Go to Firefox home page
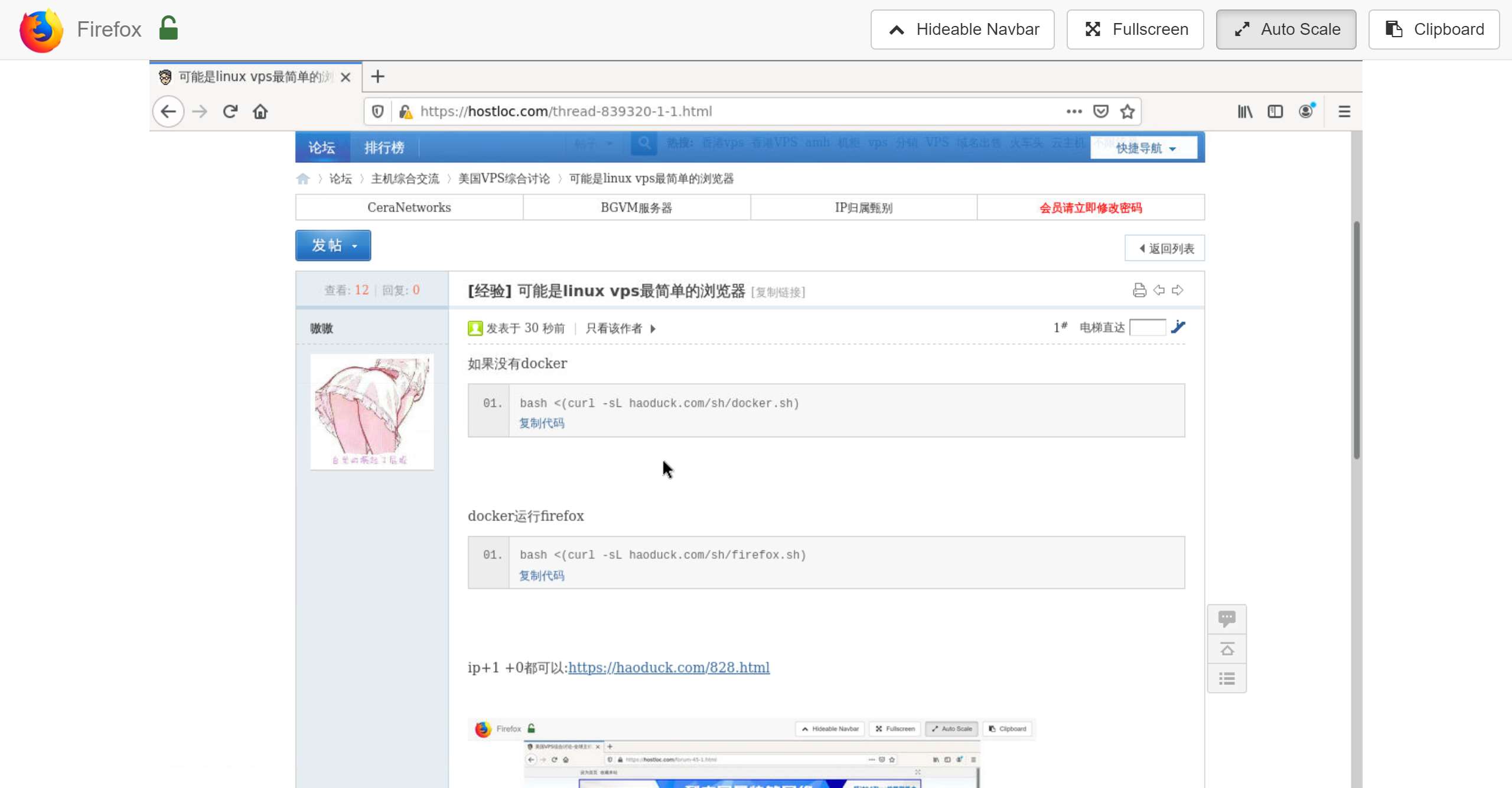Viewport: 1512px width, 788px height. 260,112
